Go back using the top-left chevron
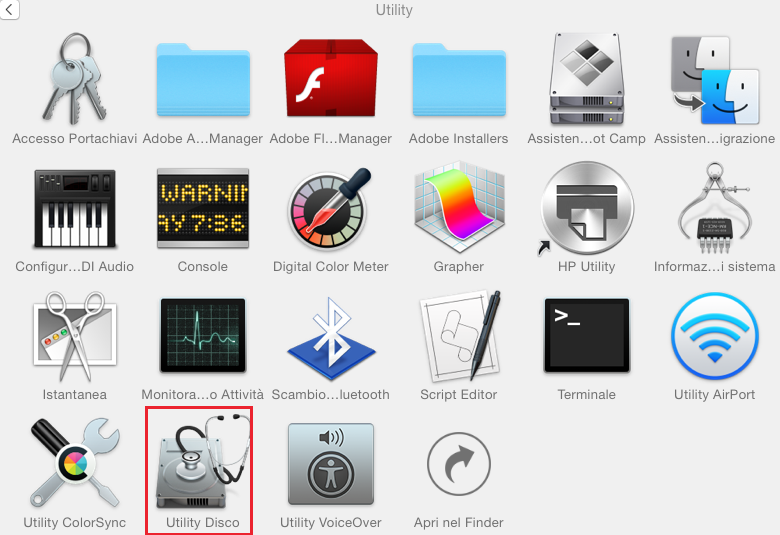Screen dimensions: 780x535 pos(9,9)
